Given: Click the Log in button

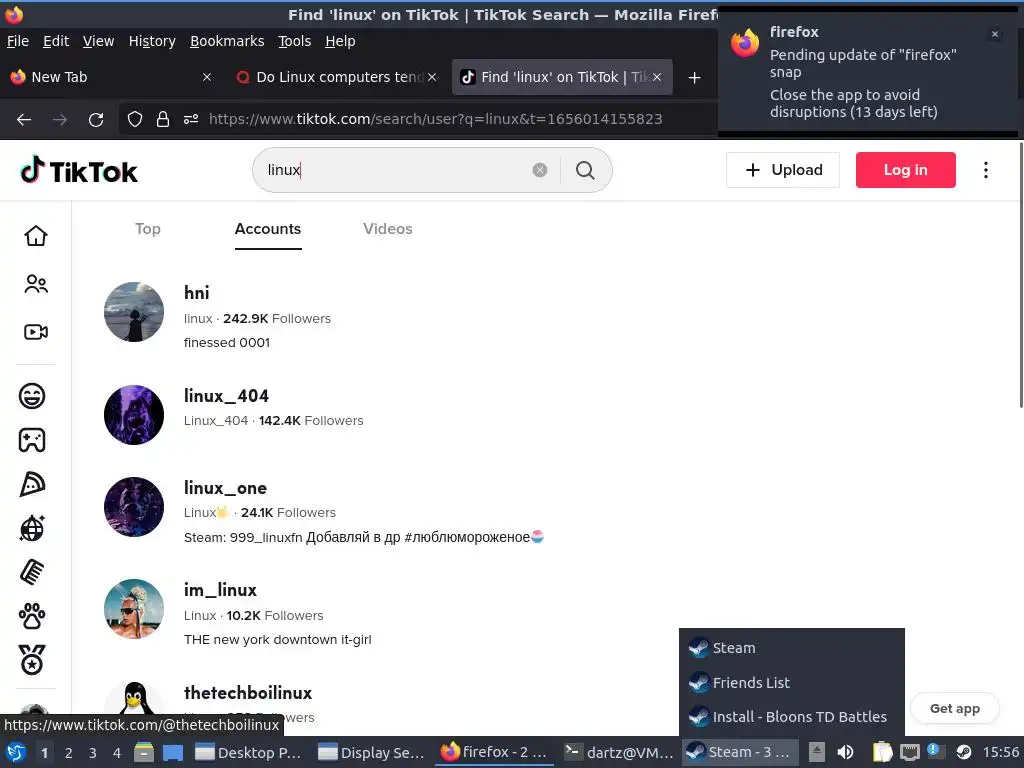Looking at the screenshot, I should tap(905, 170).
